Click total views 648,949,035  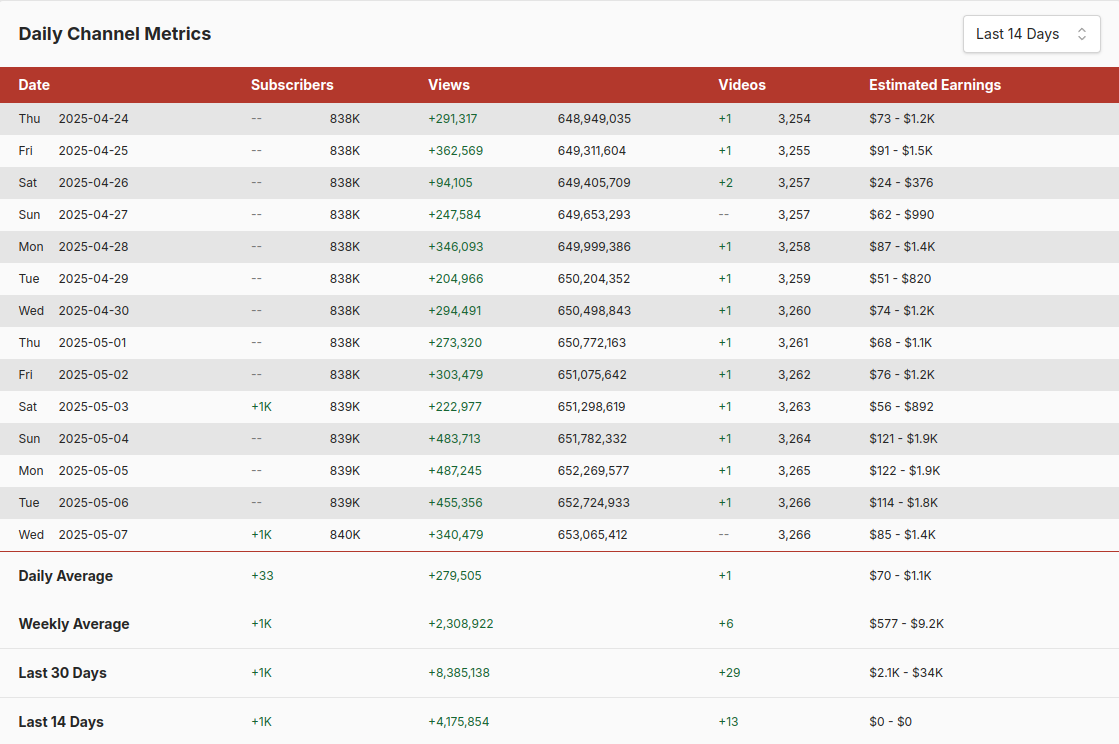coord(594,118)
